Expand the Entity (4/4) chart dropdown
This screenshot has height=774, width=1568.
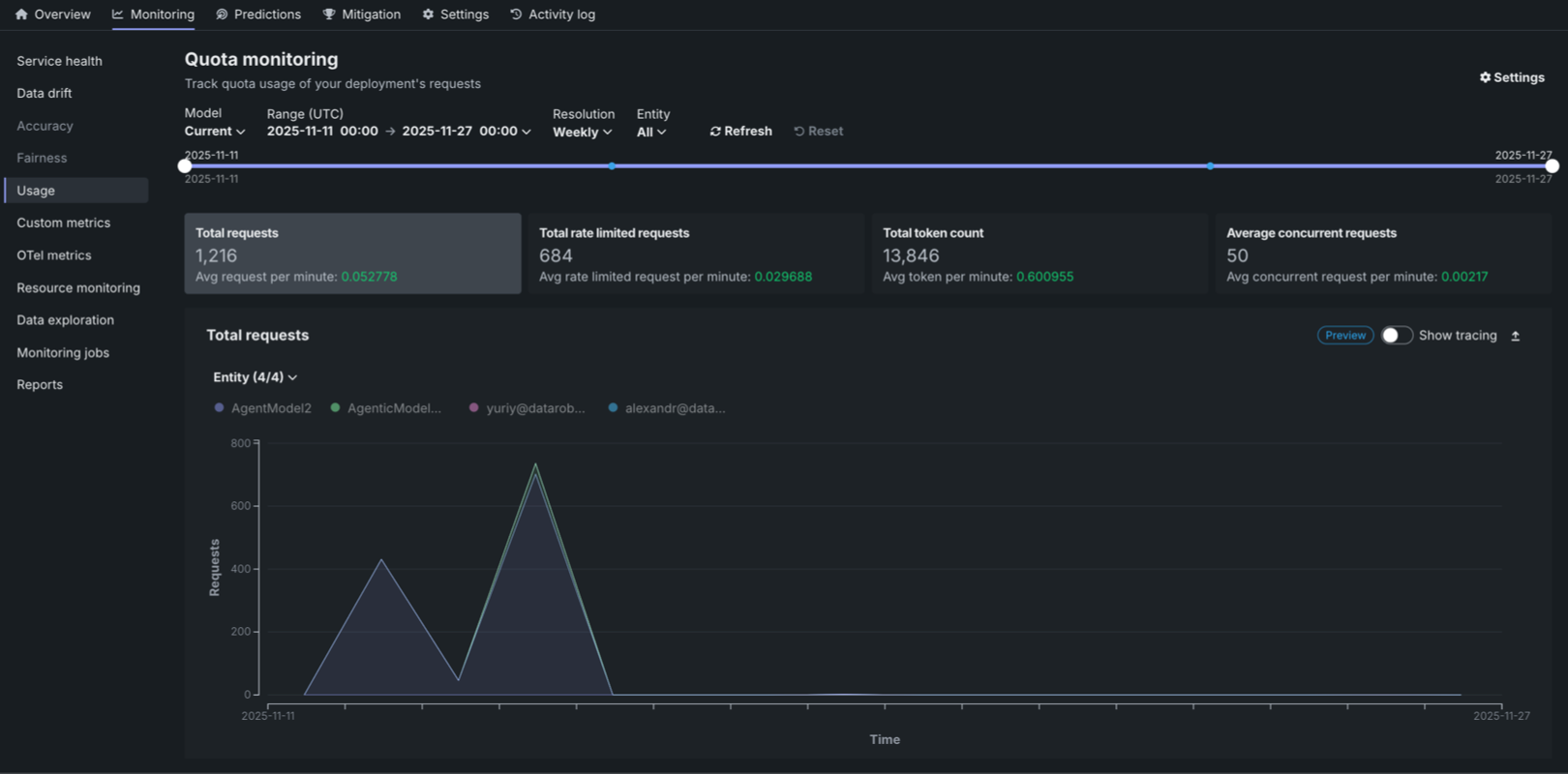pos(255,377)
